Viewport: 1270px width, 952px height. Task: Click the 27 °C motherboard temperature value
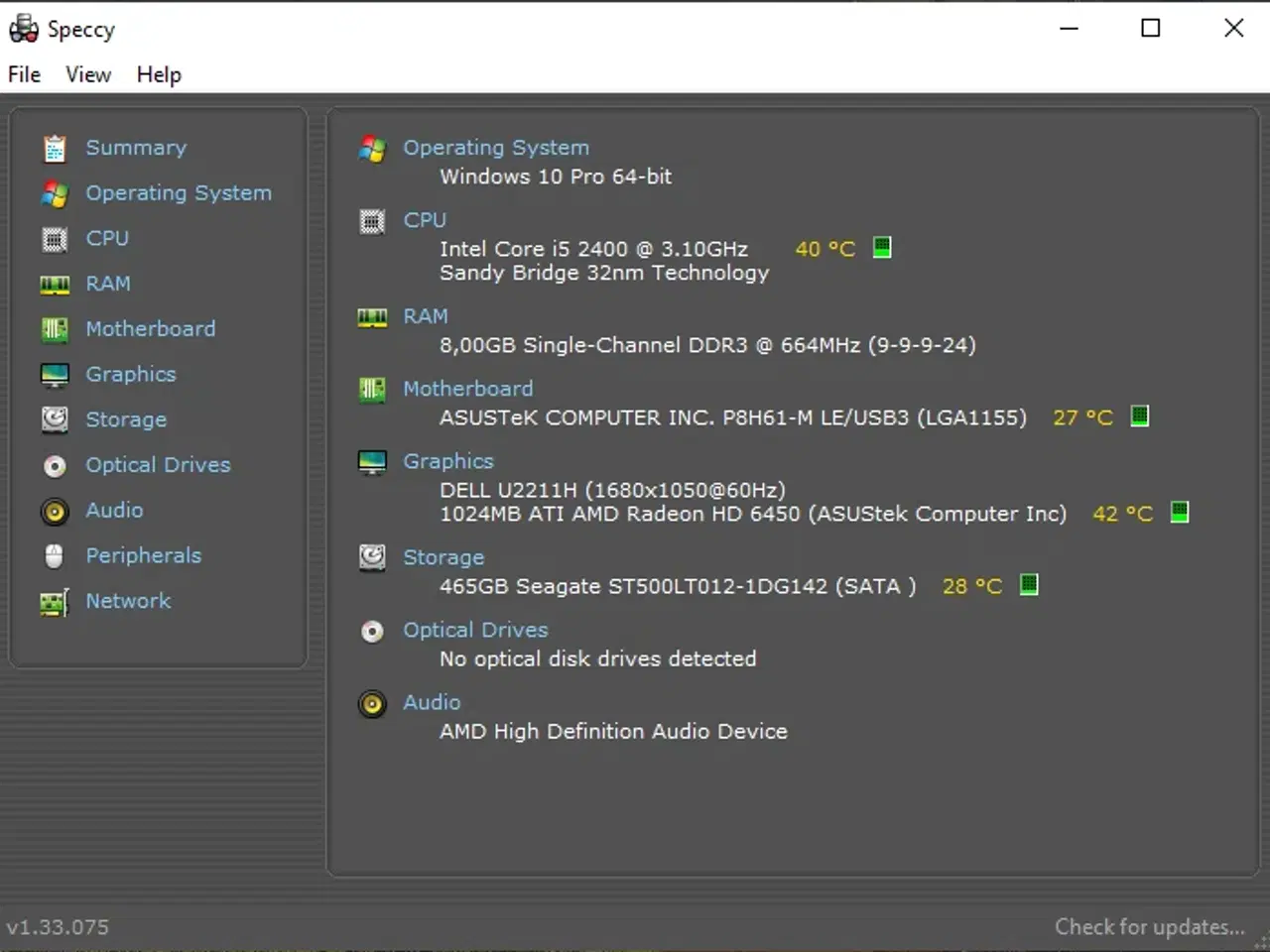pyautogui.click(x=1083, y=417)
